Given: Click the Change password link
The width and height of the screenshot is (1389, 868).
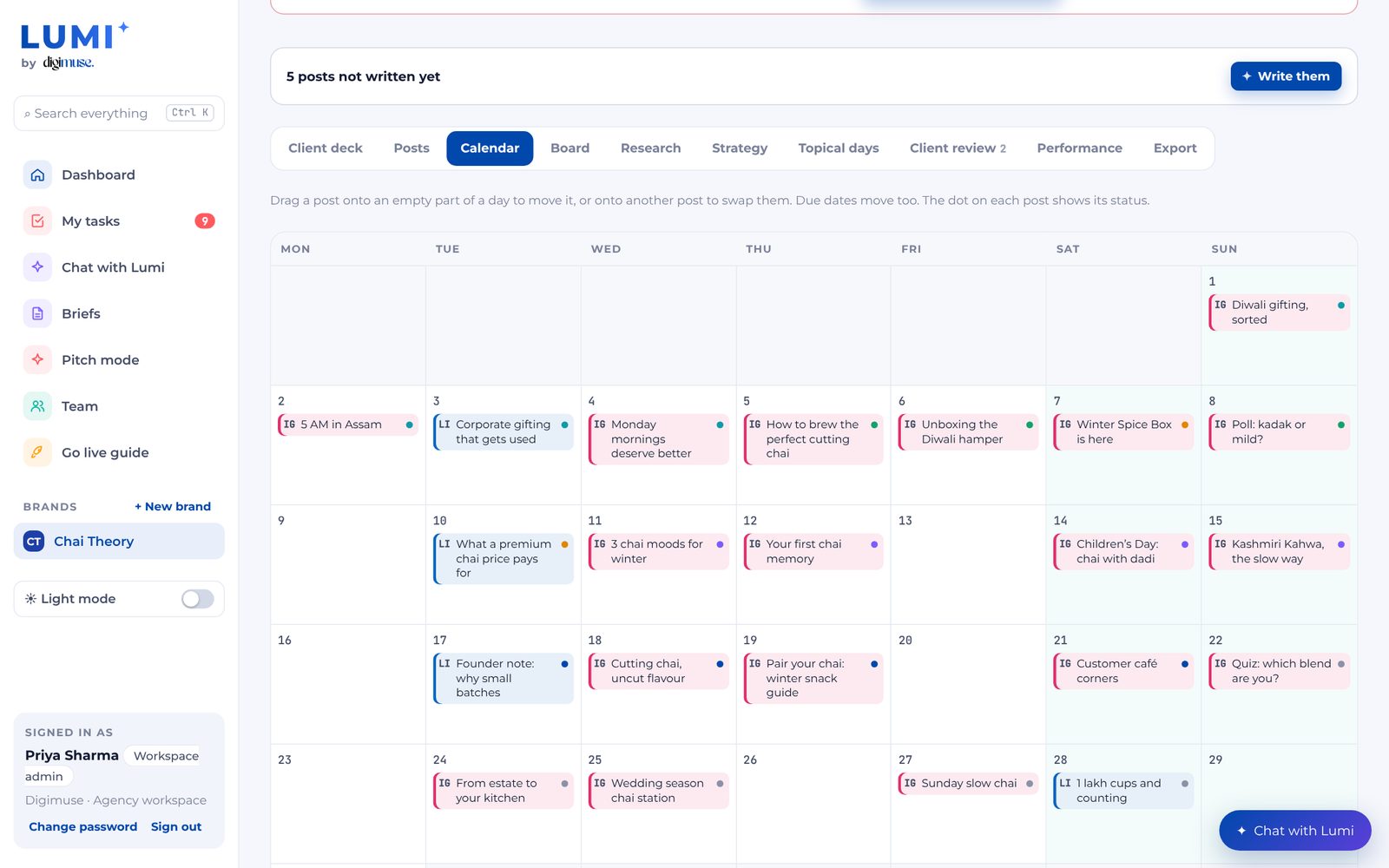Looking at the screenshot, I should point(83,827).
